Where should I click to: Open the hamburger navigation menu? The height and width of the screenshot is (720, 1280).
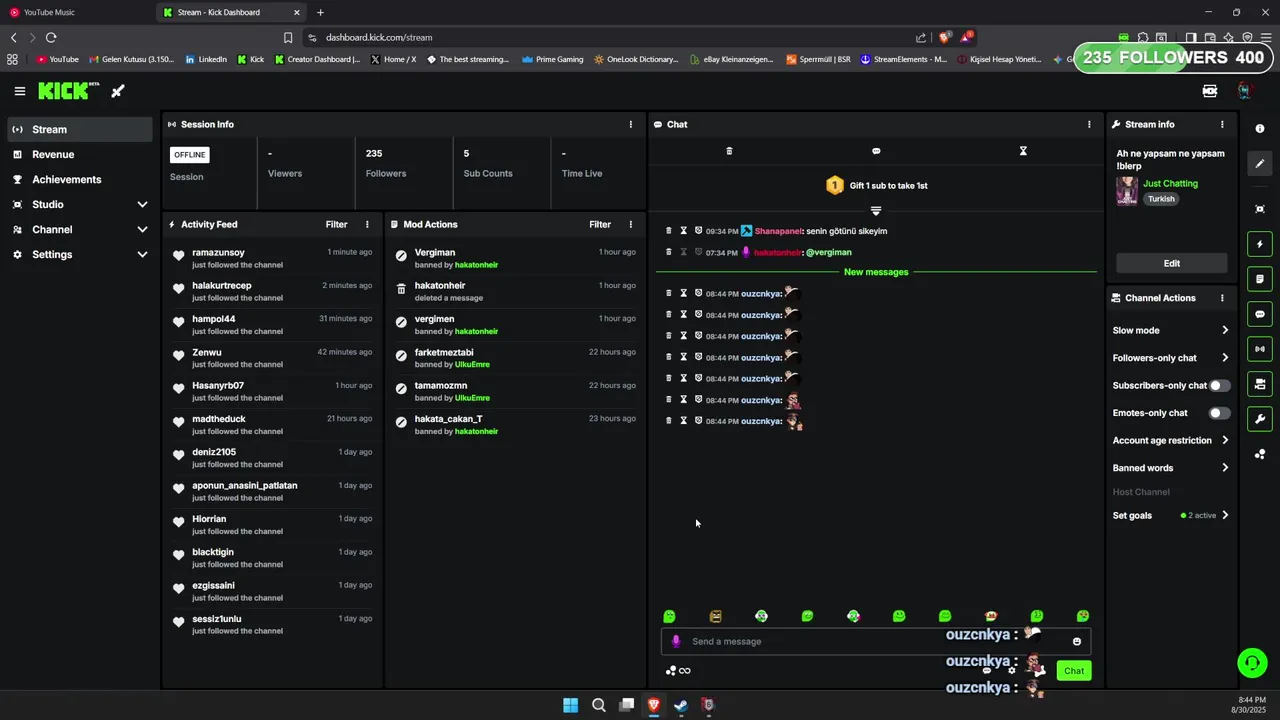[x=19, y=91]
